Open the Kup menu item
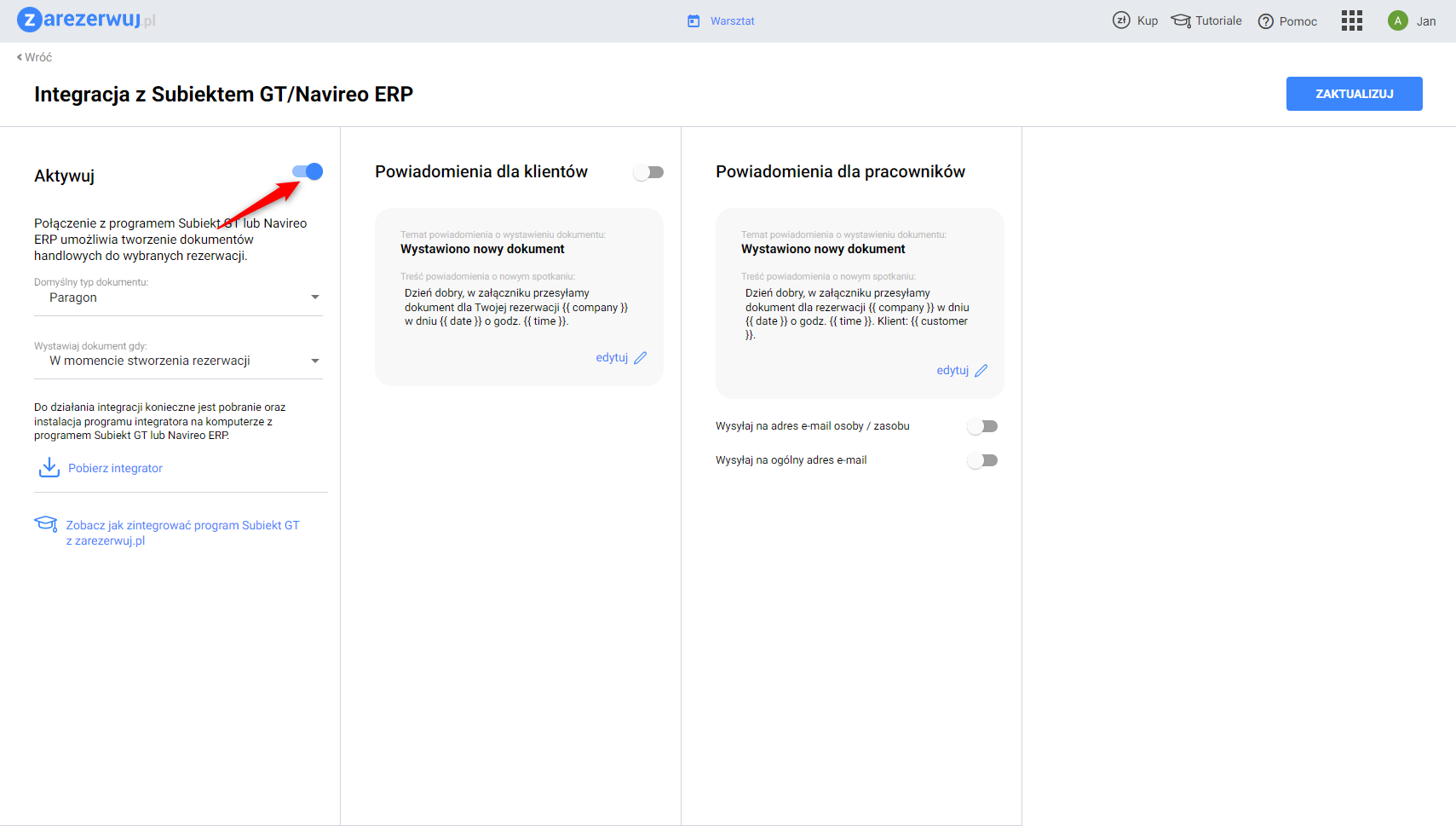 pyautogui.click(x=1148, y=21)
